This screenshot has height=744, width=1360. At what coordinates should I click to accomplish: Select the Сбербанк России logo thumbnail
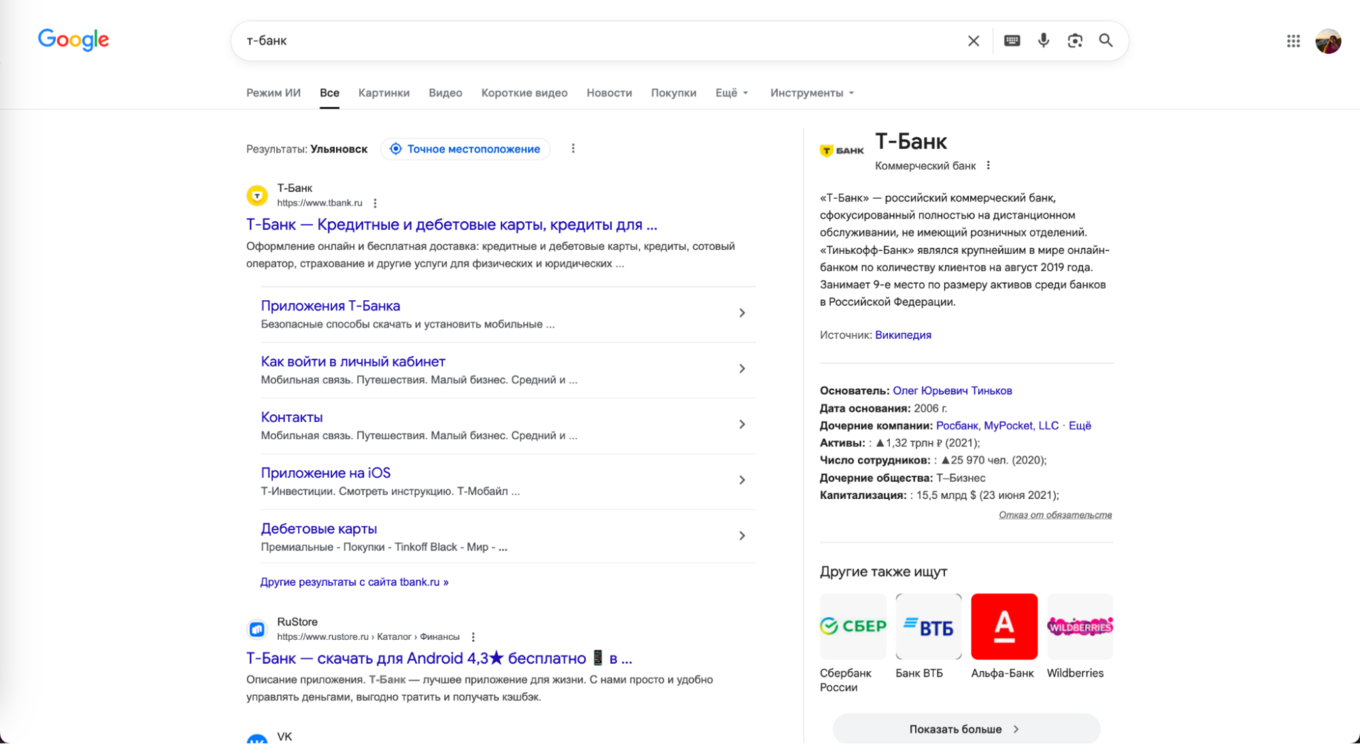pos(852,625)
